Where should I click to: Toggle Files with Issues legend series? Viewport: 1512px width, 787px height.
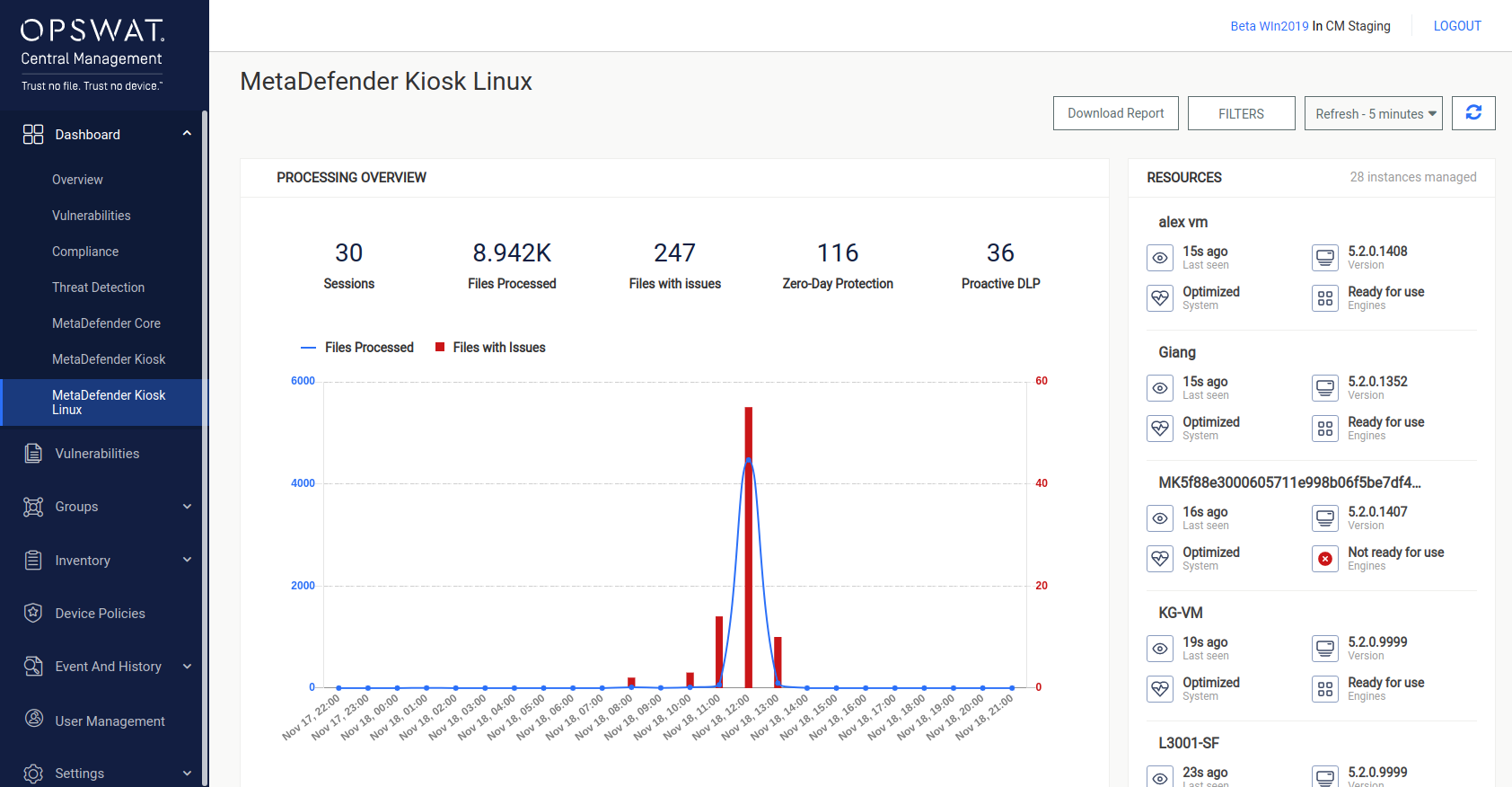[490, 348]
